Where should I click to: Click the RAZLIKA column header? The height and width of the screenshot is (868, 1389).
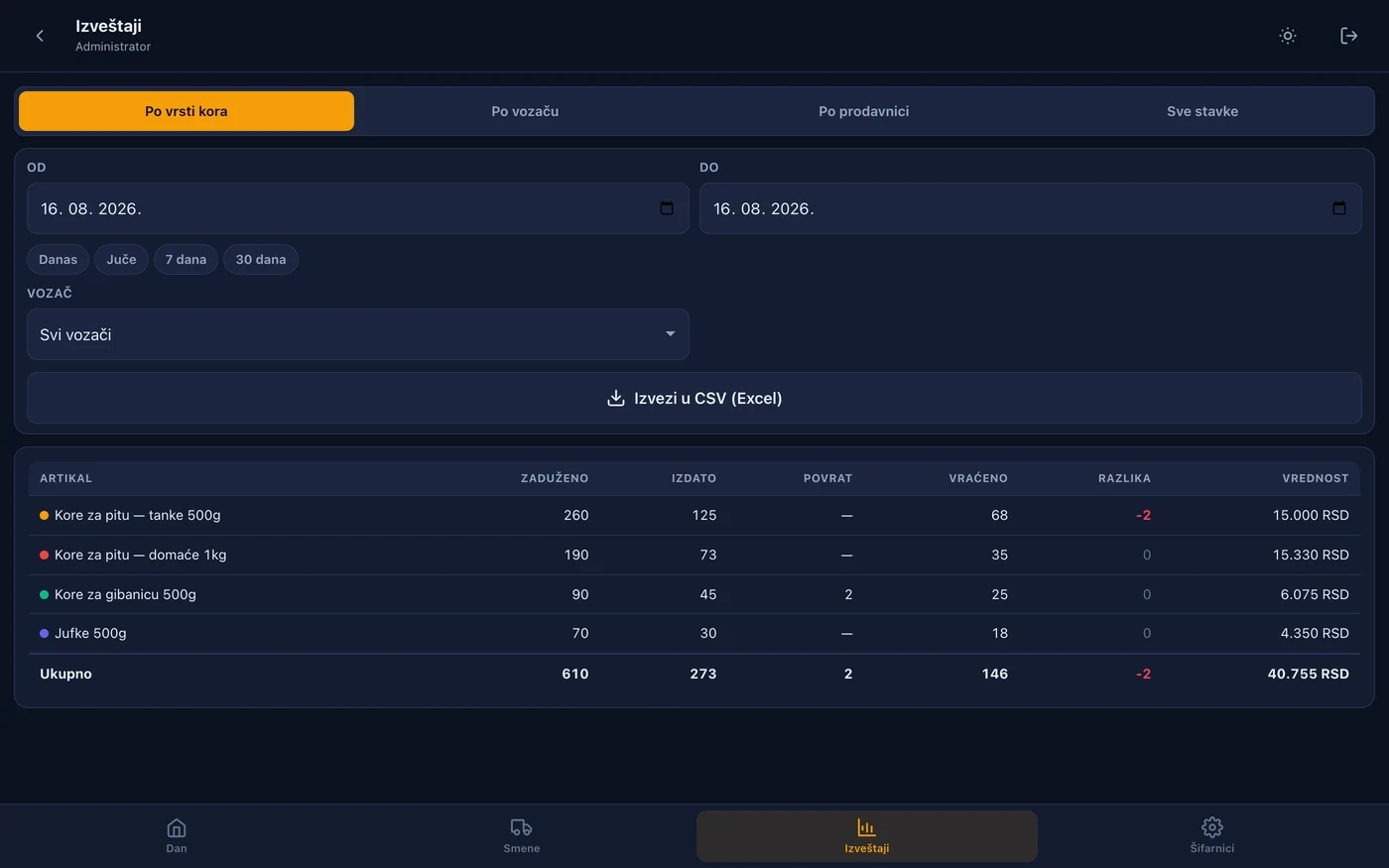[1124, 478]
